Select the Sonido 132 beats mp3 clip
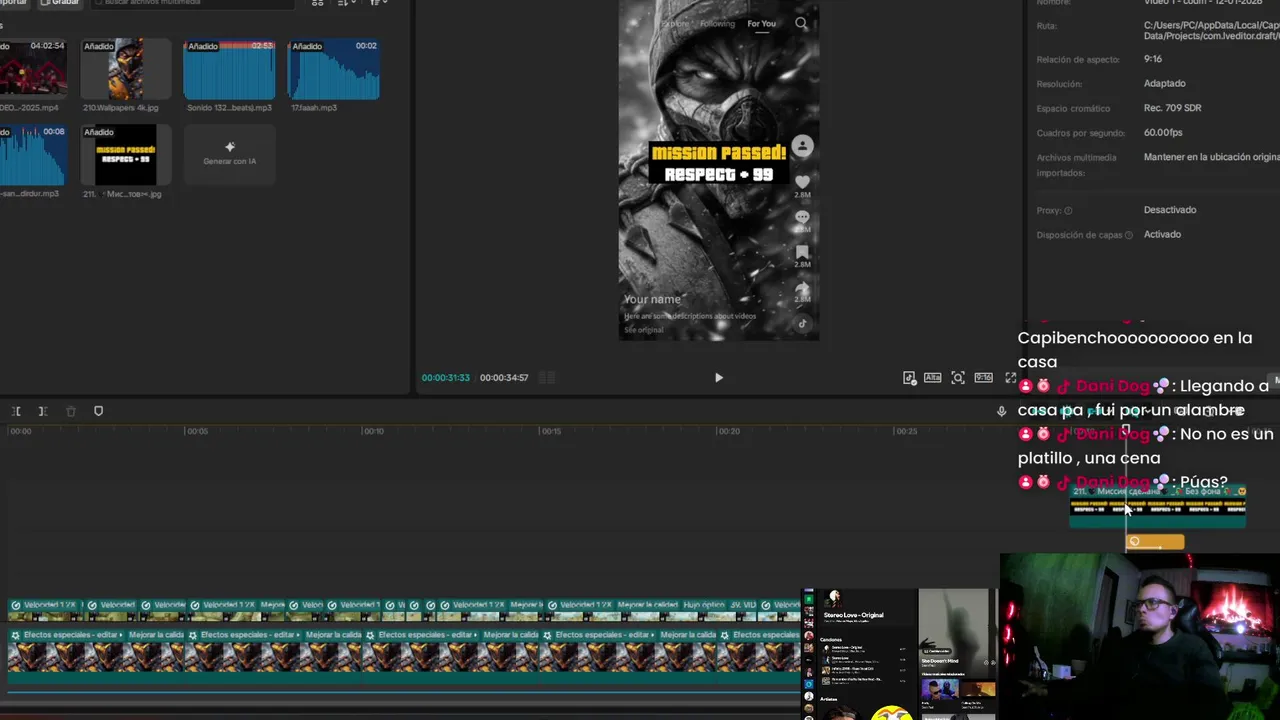 pyautogui.click(x=229, y=69)
